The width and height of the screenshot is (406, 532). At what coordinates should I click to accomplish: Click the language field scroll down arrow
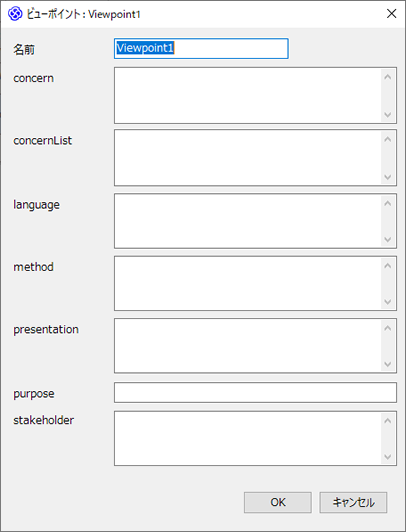tap(388, 240)
